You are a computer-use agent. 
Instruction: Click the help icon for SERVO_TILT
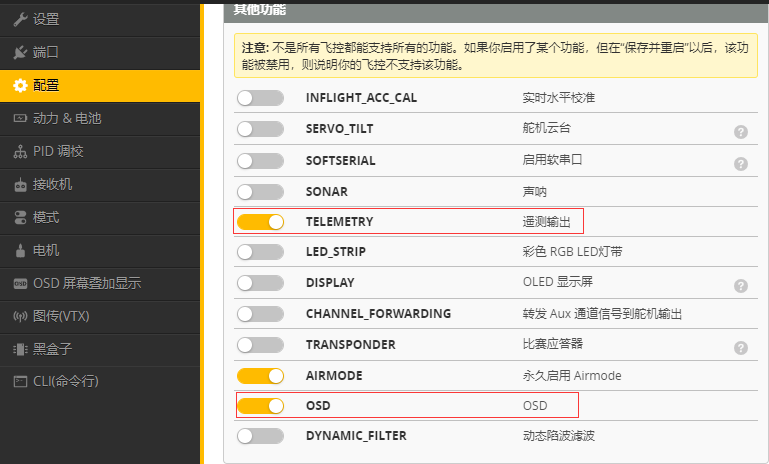(741, 131)
